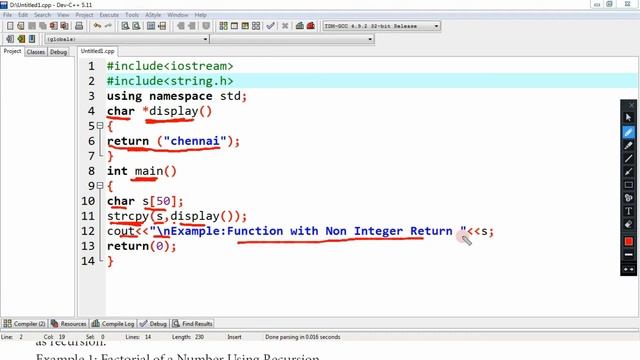Switch to the Debug side tab

click(58, 52)
